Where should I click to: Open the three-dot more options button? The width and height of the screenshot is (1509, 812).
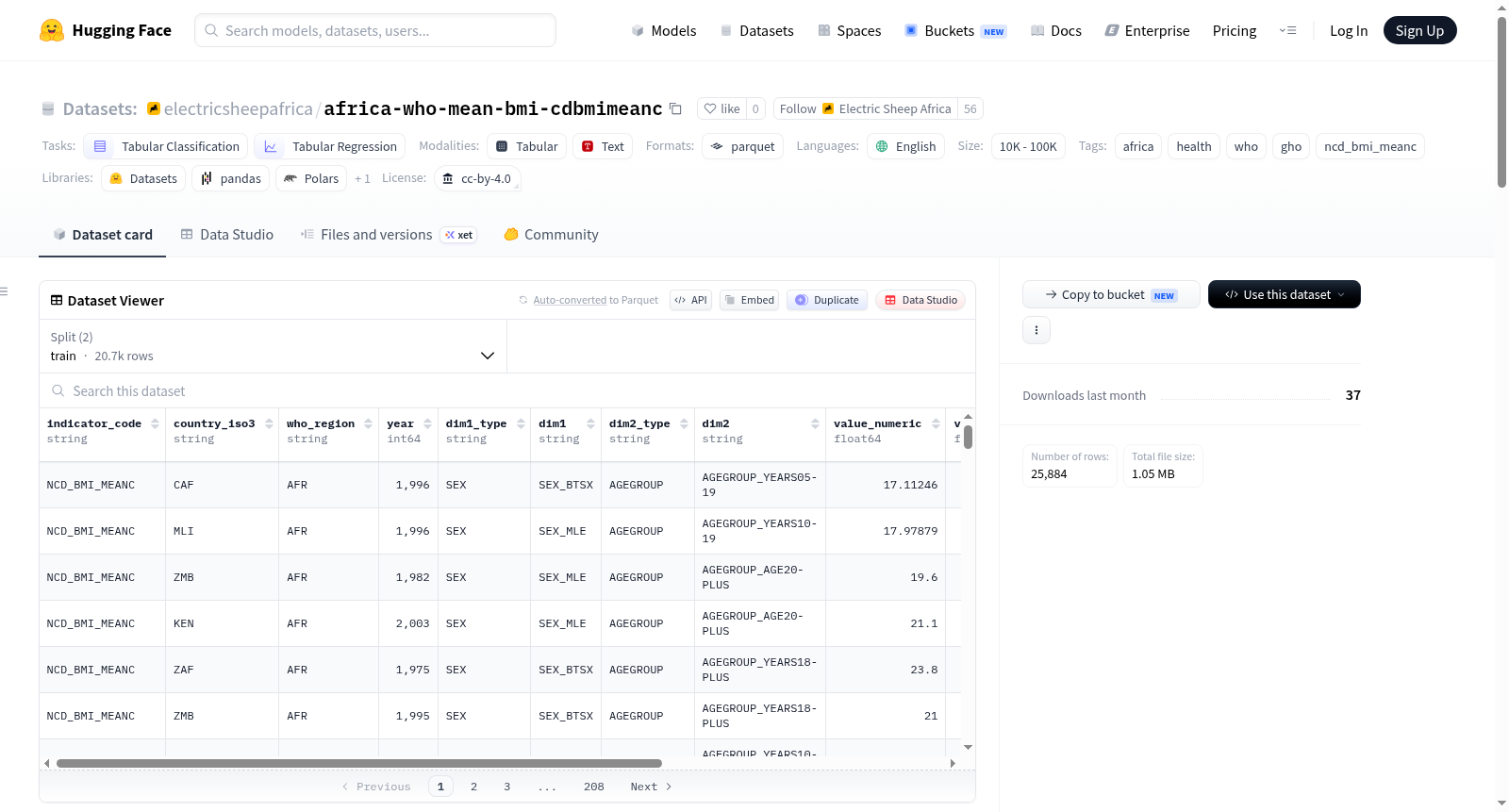point(1036,330)
